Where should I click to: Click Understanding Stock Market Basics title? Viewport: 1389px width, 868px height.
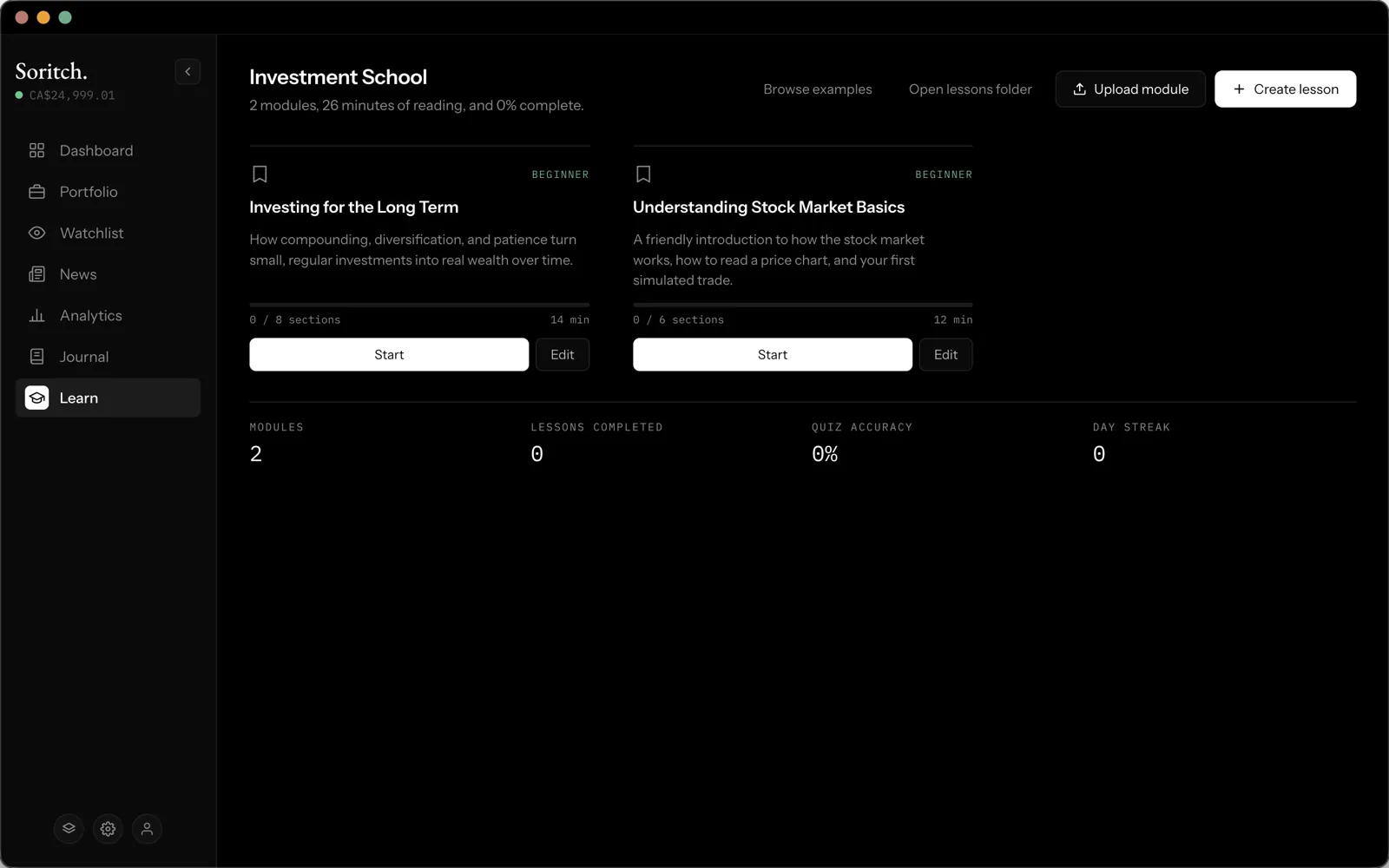[x=769, y=207]
